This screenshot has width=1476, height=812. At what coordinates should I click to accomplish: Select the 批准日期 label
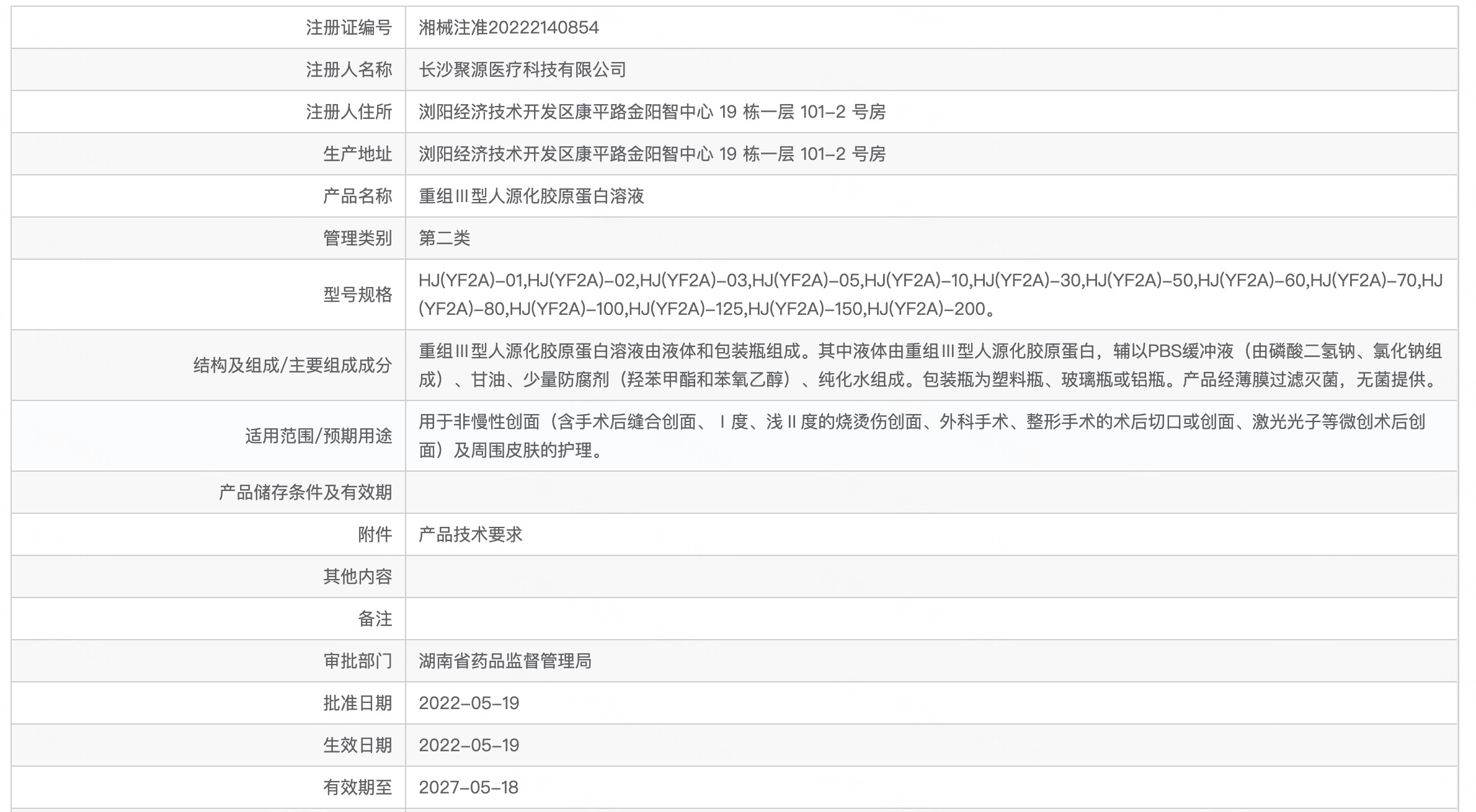(358, 703)
